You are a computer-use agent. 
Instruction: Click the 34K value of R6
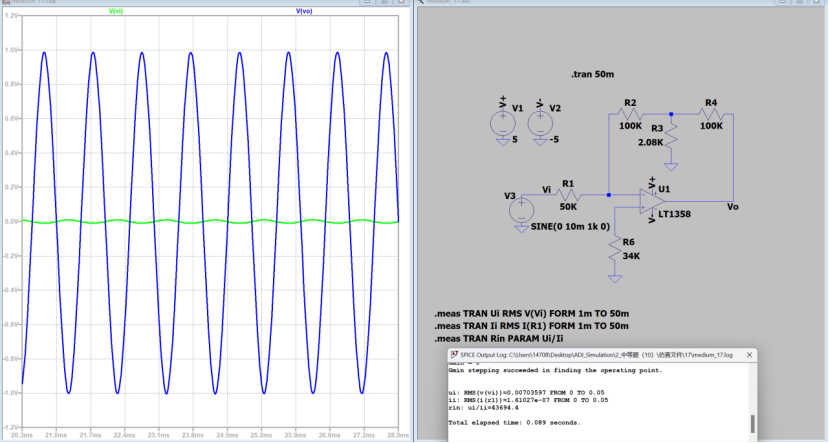click(x=631, y=256)
